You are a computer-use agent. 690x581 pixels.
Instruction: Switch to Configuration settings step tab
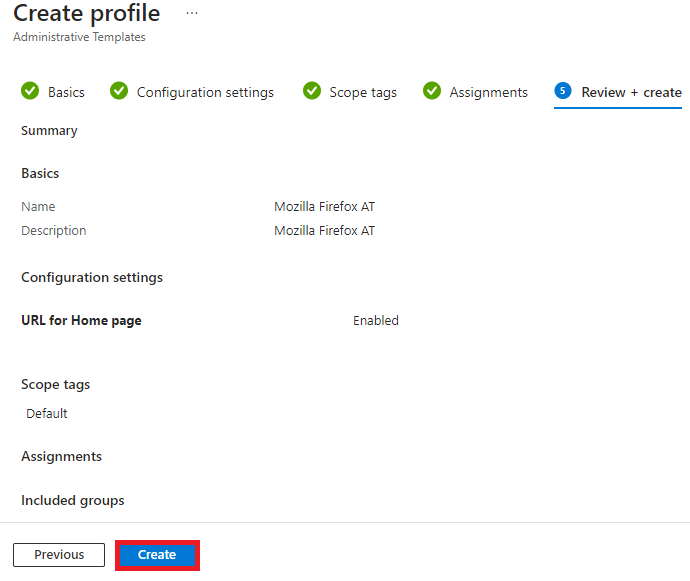(192, 92)
